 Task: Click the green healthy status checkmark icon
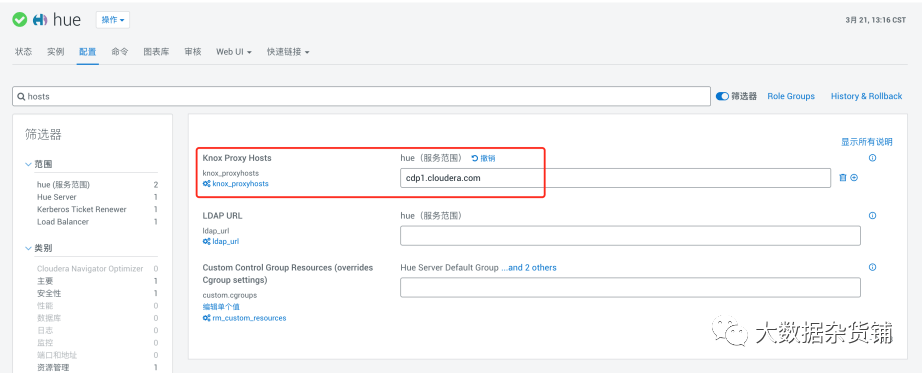pos(19,19)
